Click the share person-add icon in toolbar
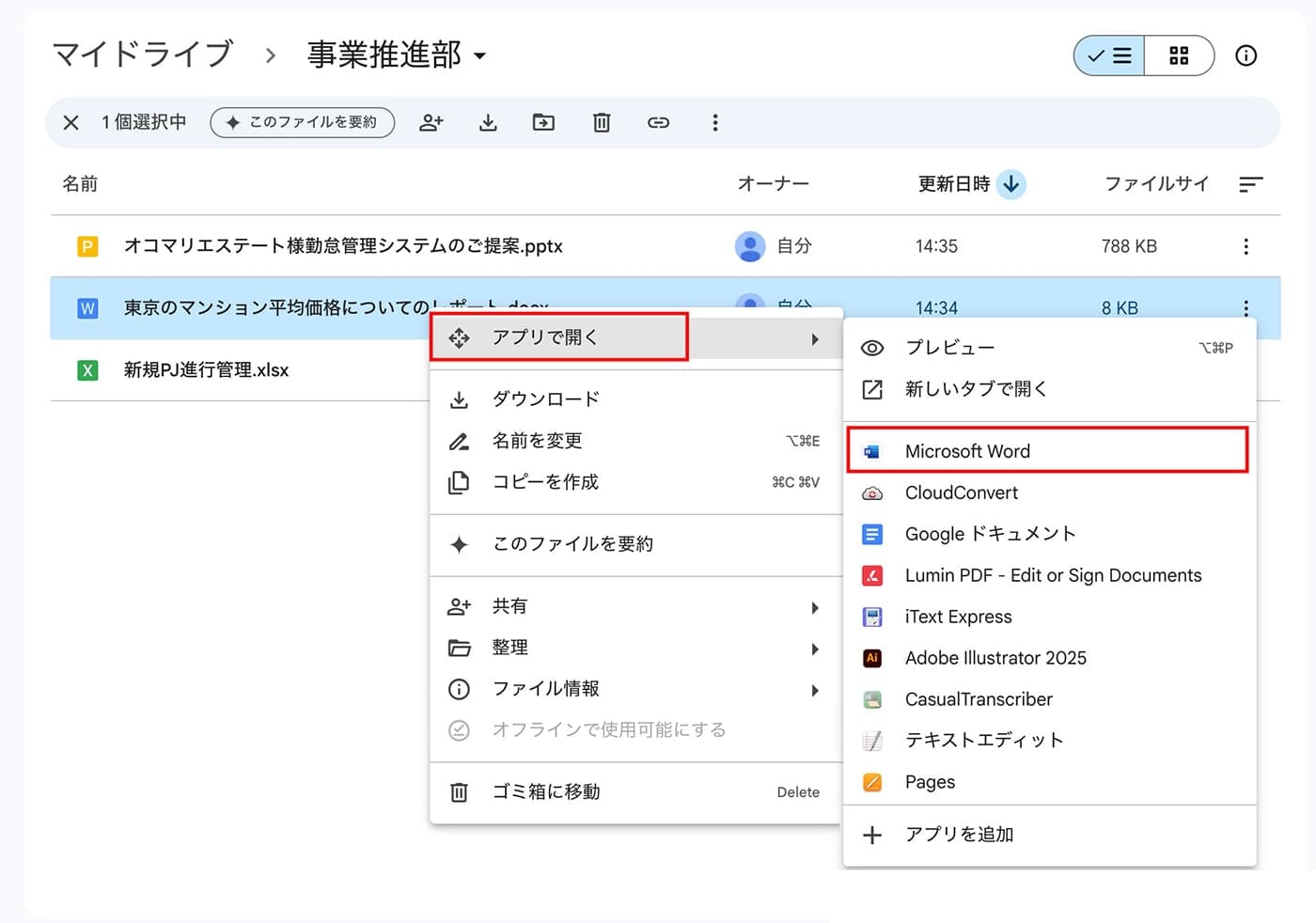Image resolution: width=1316 pixels, height=923 pixels. pyautogui.click(x=431, y=122)
